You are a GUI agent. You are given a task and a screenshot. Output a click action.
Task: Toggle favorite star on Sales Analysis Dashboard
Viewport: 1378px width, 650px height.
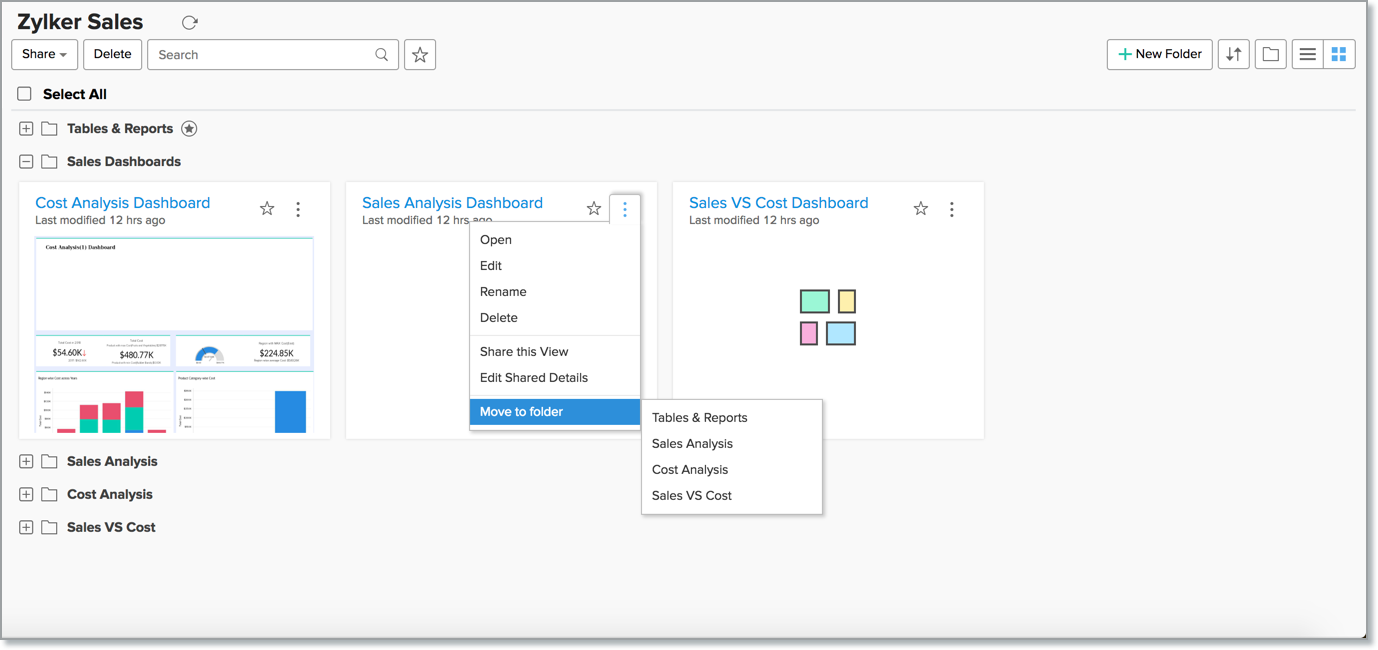click(x=594, y=209)
